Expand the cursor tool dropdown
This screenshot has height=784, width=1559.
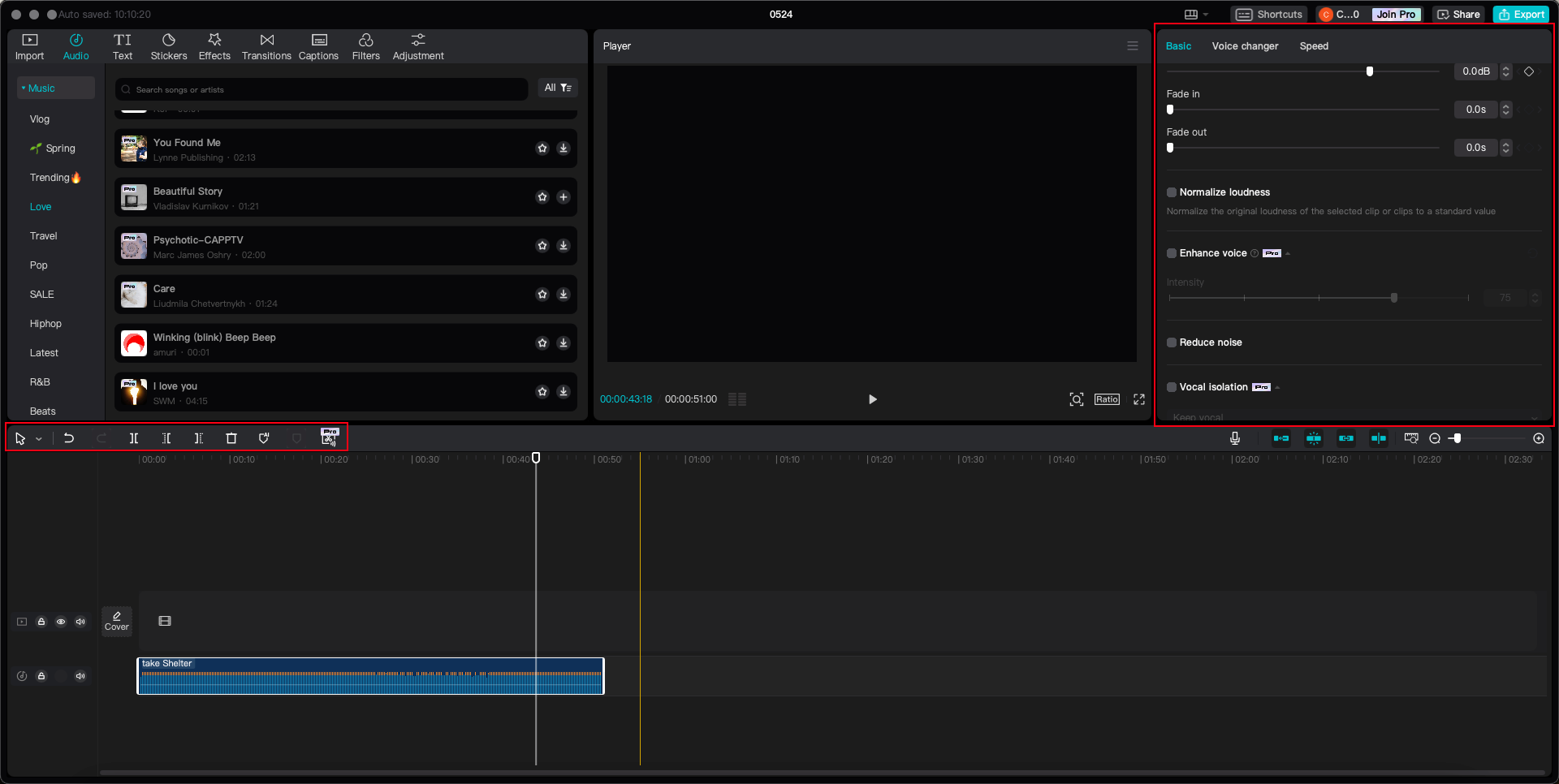tap(37, 438)
